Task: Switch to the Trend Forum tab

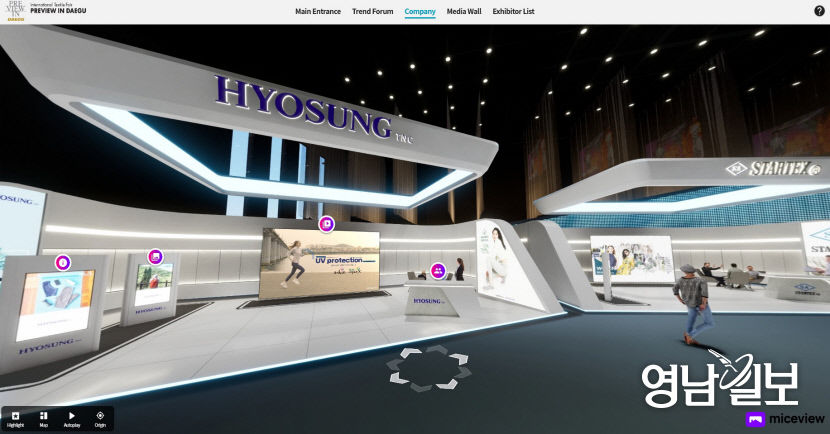Action: click(x=373, y=11)
